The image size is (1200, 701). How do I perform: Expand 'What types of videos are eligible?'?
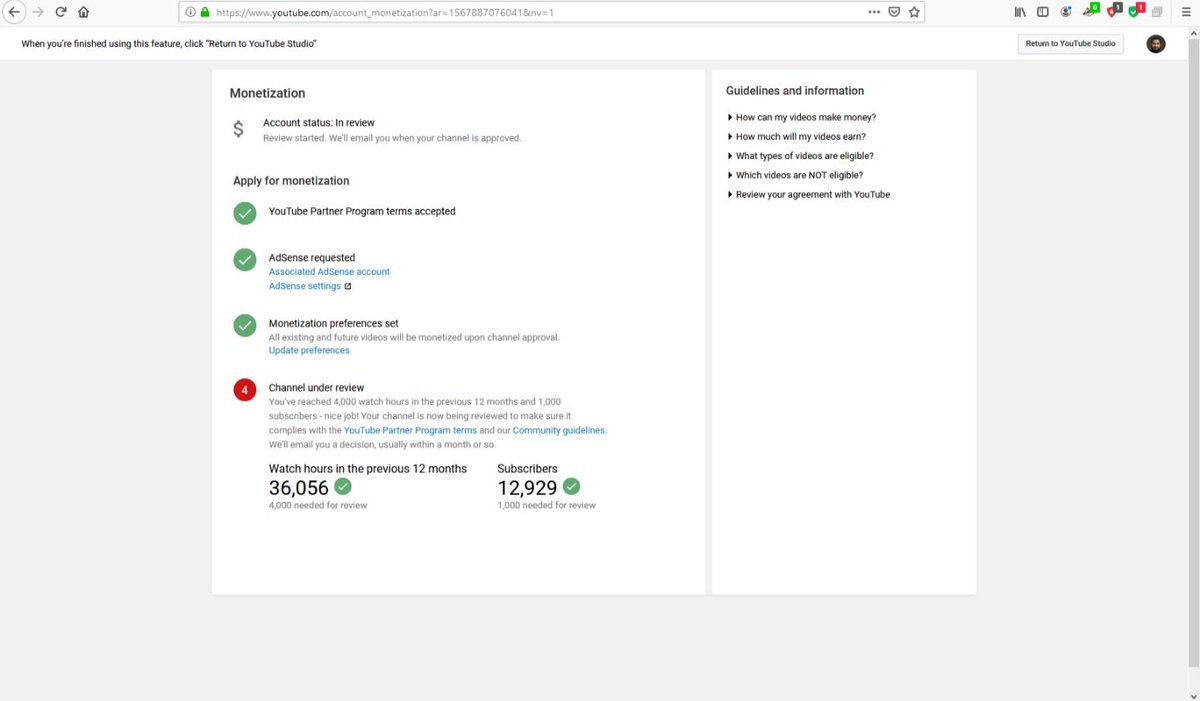800,156
